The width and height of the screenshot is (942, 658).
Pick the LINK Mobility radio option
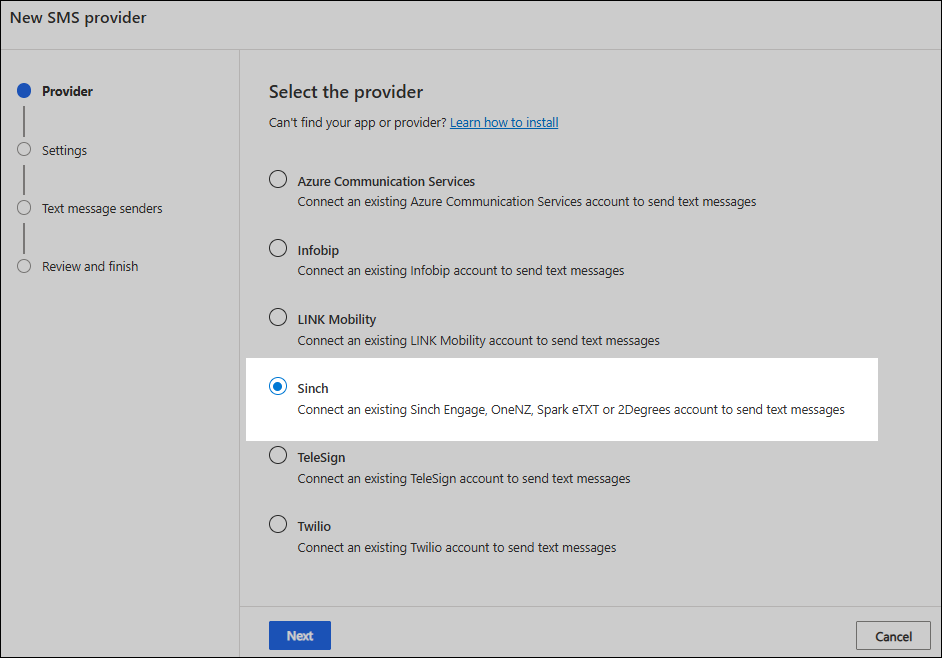click(x=278, y=317)
